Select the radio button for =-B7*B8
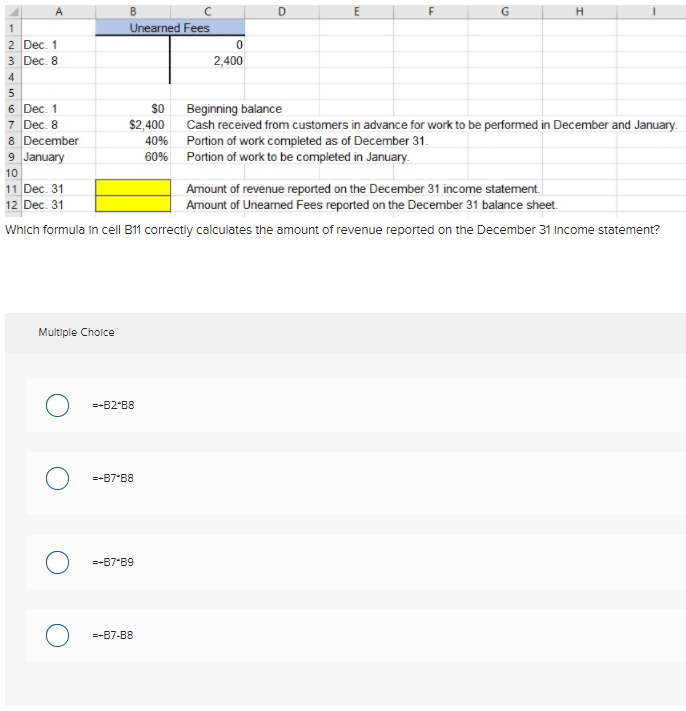The height and width of the screenshot is (711, 686). pos(57,478)
